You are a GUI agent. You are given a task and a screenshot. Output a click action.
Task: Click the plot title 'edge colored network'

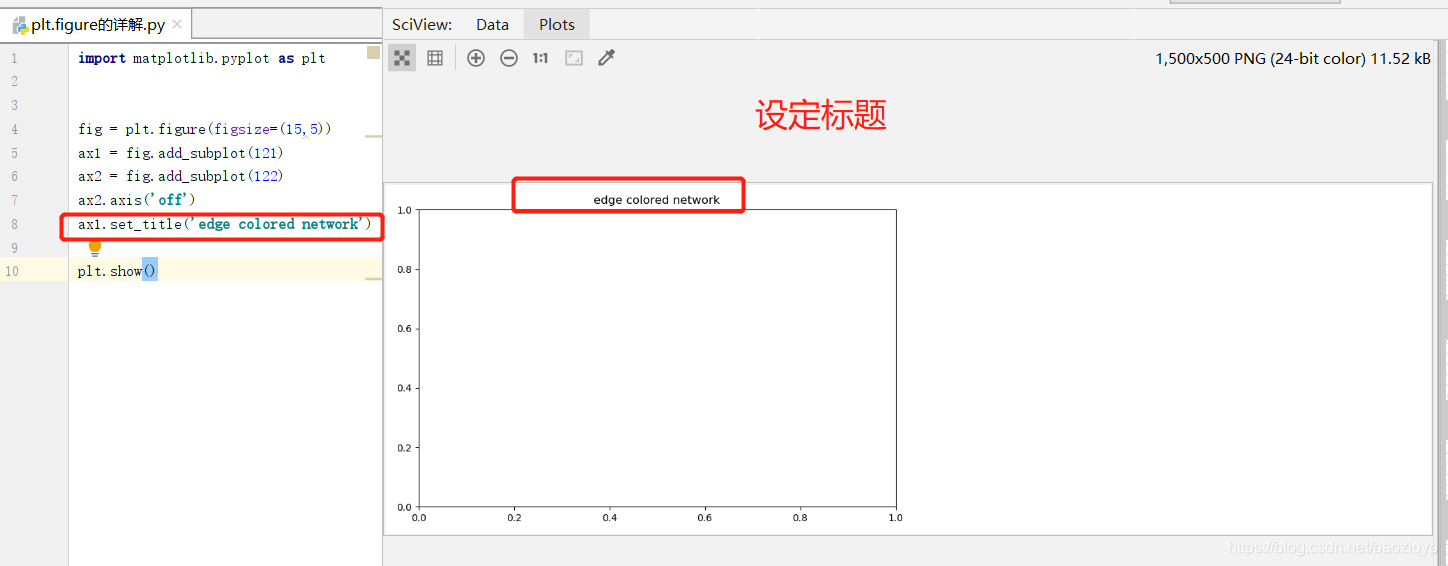click(657, 200)
